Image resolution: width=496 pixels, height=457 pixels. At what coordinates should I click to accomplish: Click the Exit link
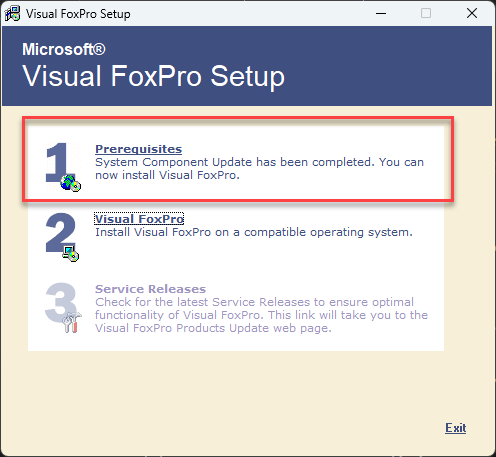(456, 428)
